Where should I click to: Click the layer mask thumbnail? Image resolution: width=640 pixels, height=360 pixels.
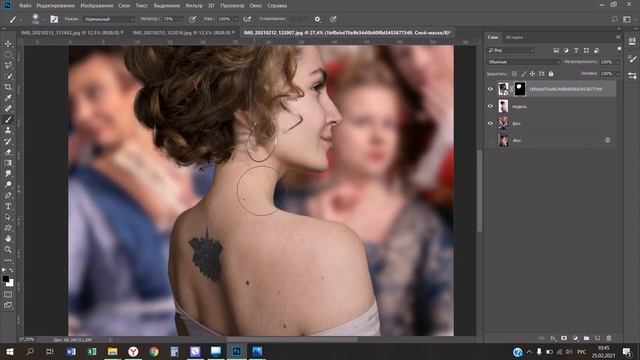pyautogui.click(x=520, y=89)
